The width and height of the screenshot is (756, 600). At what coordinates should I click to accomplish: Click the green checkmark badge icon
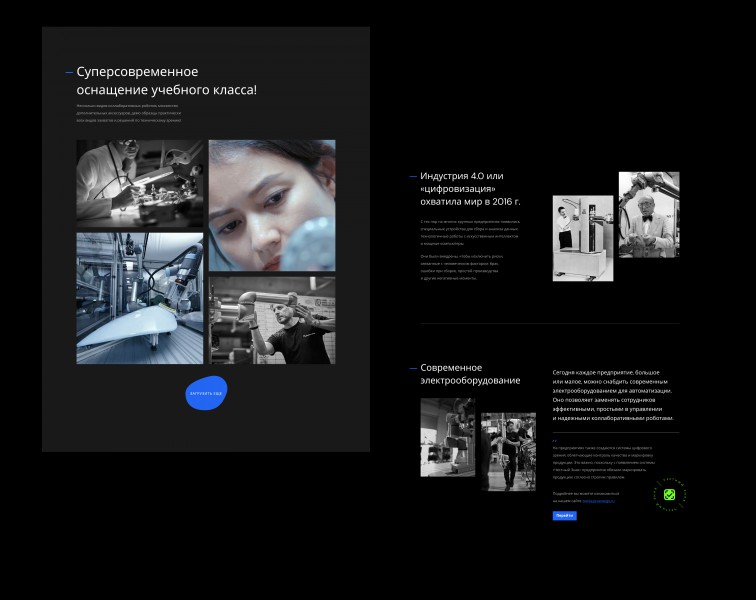pos(669,494)
